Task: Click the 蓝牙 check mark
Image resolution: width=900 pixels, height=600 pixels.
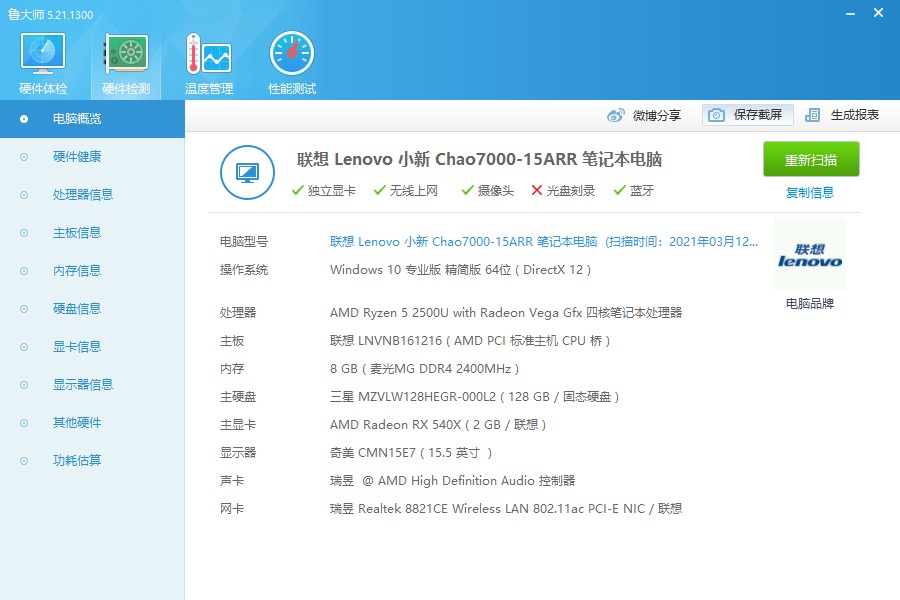Action: (619, 191)
